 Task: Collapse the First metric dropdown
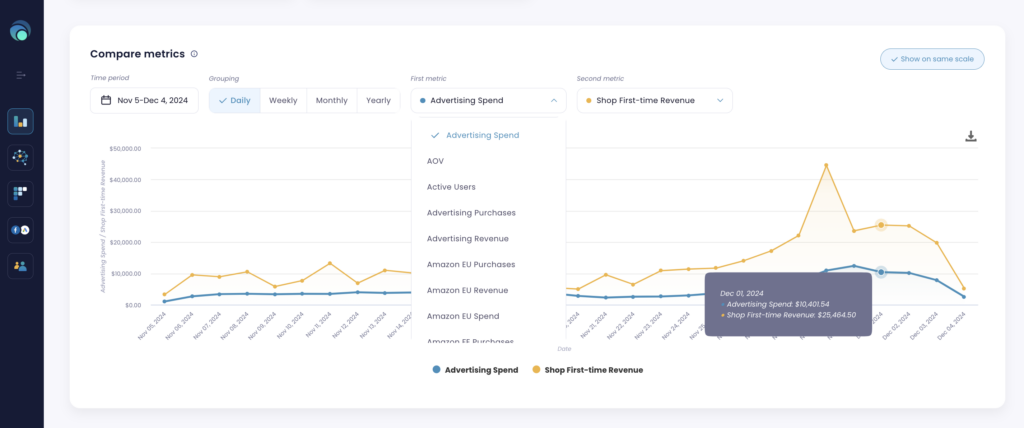click(488, 101)
